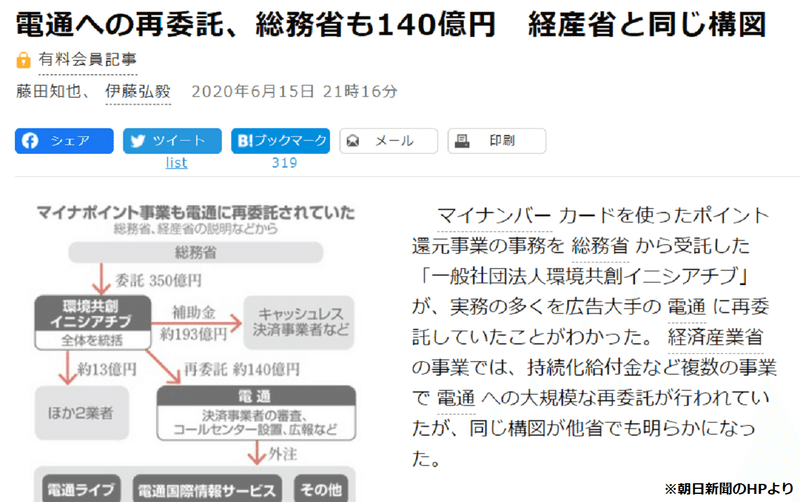Click the Facebook logo icon
The width and height of the screenshot is (800, 502).
(x=30, y=141)
